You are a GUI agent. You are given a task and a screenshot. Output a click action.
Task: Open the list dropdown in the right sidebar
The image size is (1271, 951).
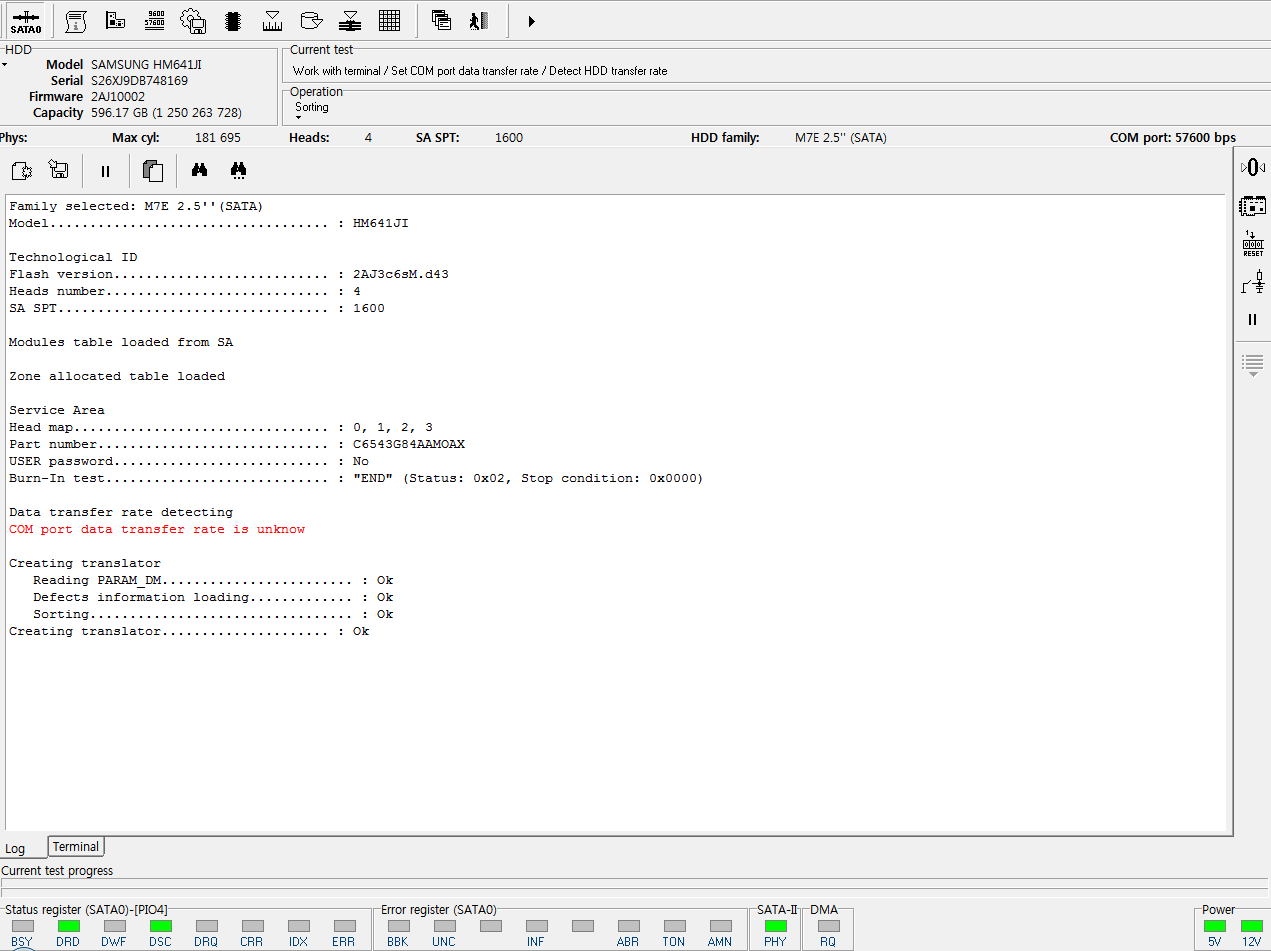[1252, 364]
